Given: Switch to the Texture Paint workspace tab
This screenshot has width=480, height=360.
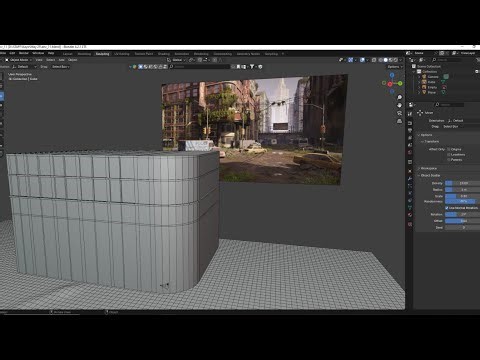Looking at the screenshot, I should pos(144,54).
